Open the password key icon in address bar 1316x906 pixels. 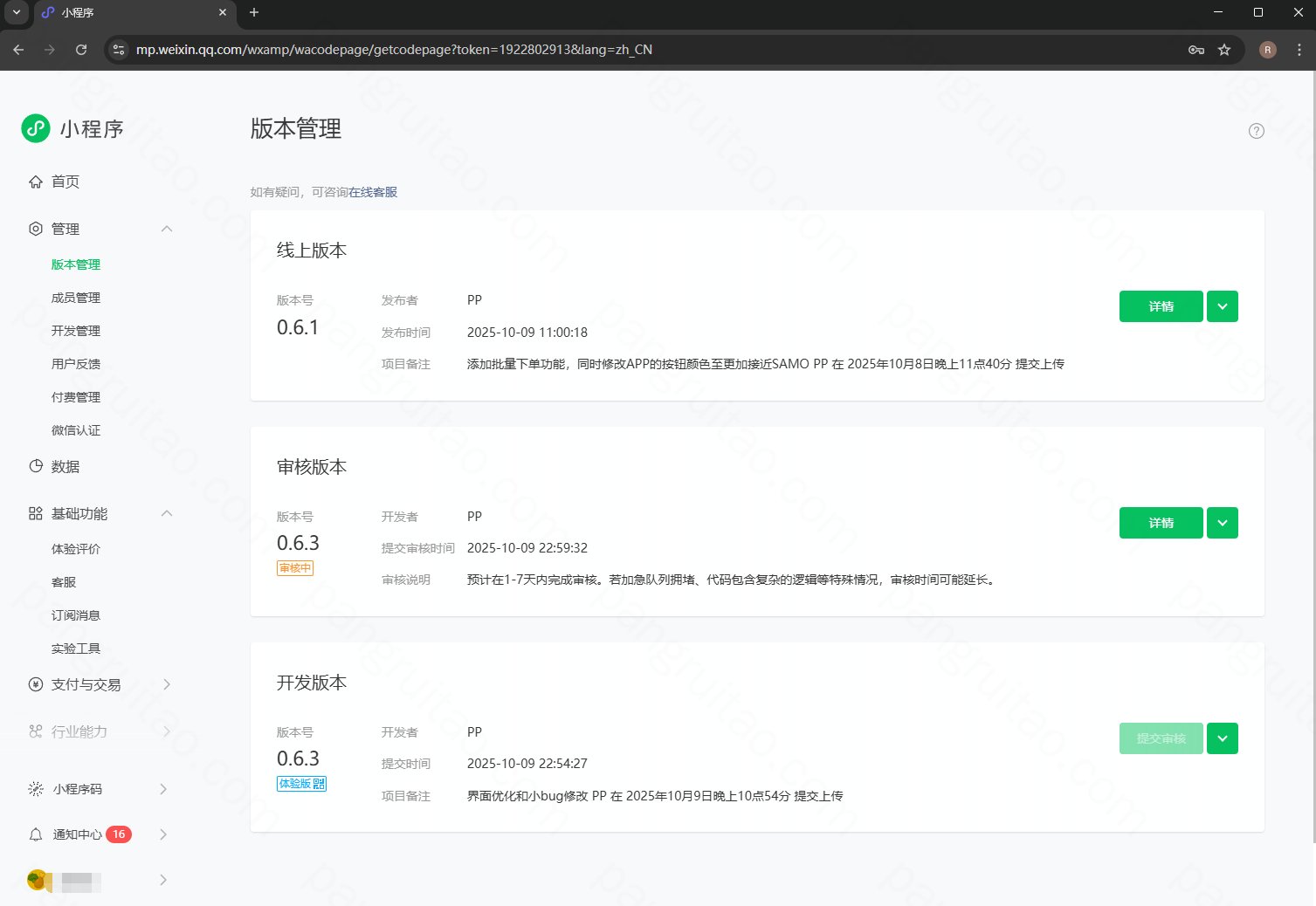pyautogui.click(x=1196, y=50)
